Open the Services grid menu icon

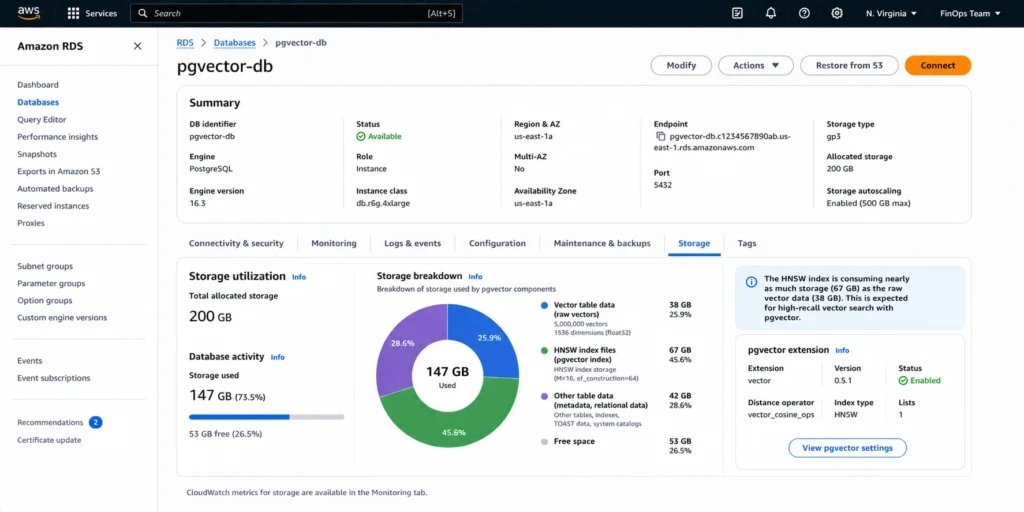pyautogui.click(x=73, y=13)
